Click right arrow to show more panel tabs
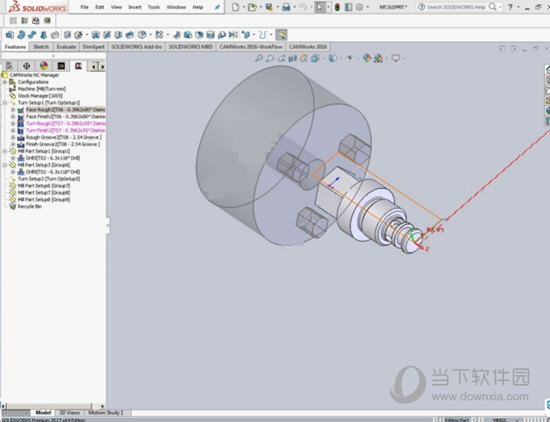The height and width of the screenshot is (422, 550). coord(102,66)
